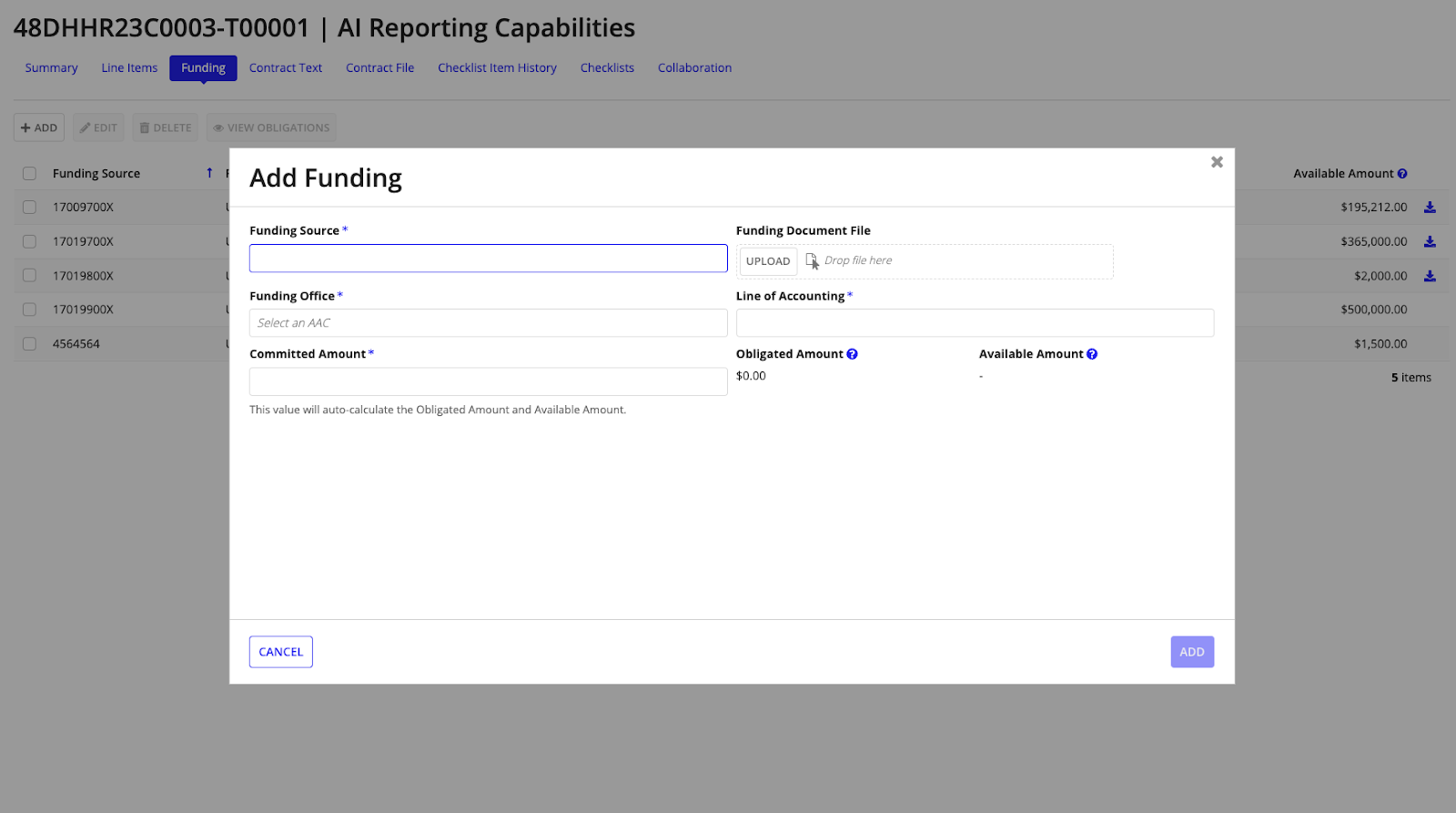Click the 17019900X funding source text
Viewport: 1456px width, 813px height.
pos(83,310)
